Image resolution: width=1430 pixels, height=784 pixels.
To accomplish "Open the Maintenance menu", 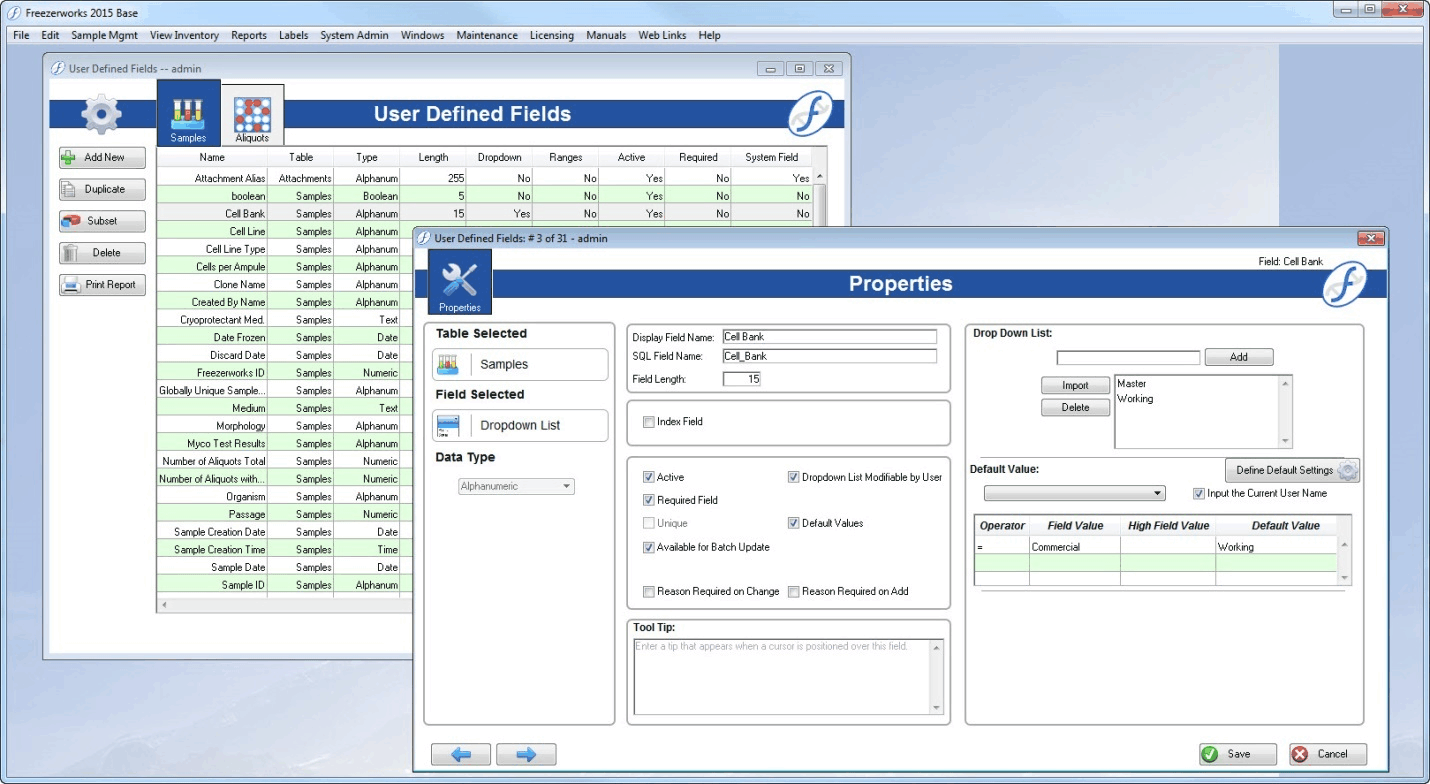I will [x=487, y=35].
